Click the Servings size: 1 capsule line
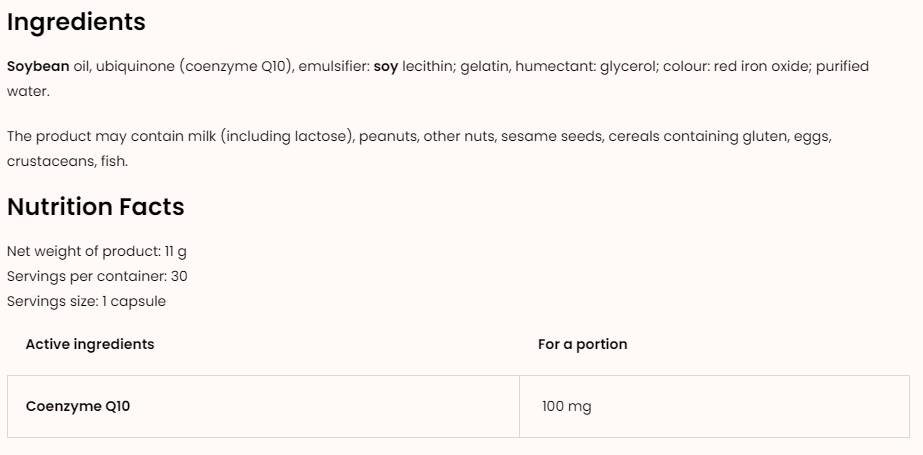This screenshot has height=455, width=923. click(86, 301)
